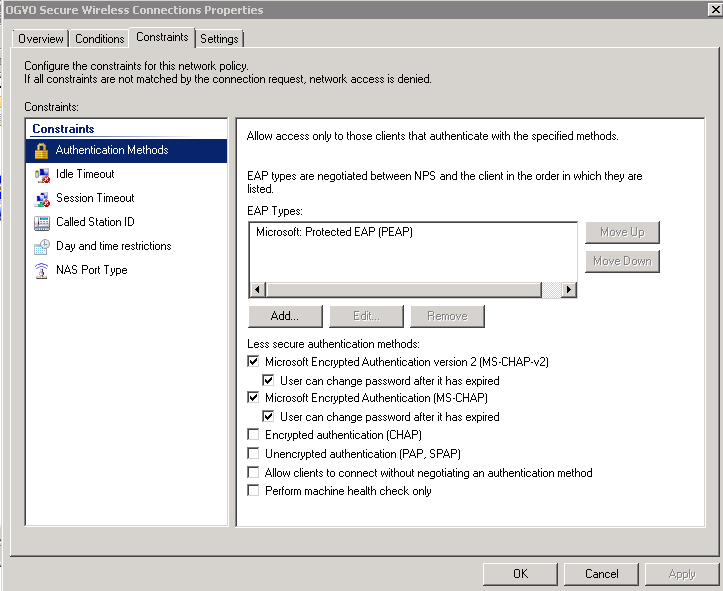Select the Called Station ID icon
This screenshot has height=591, width=723.
coord(41,223)
